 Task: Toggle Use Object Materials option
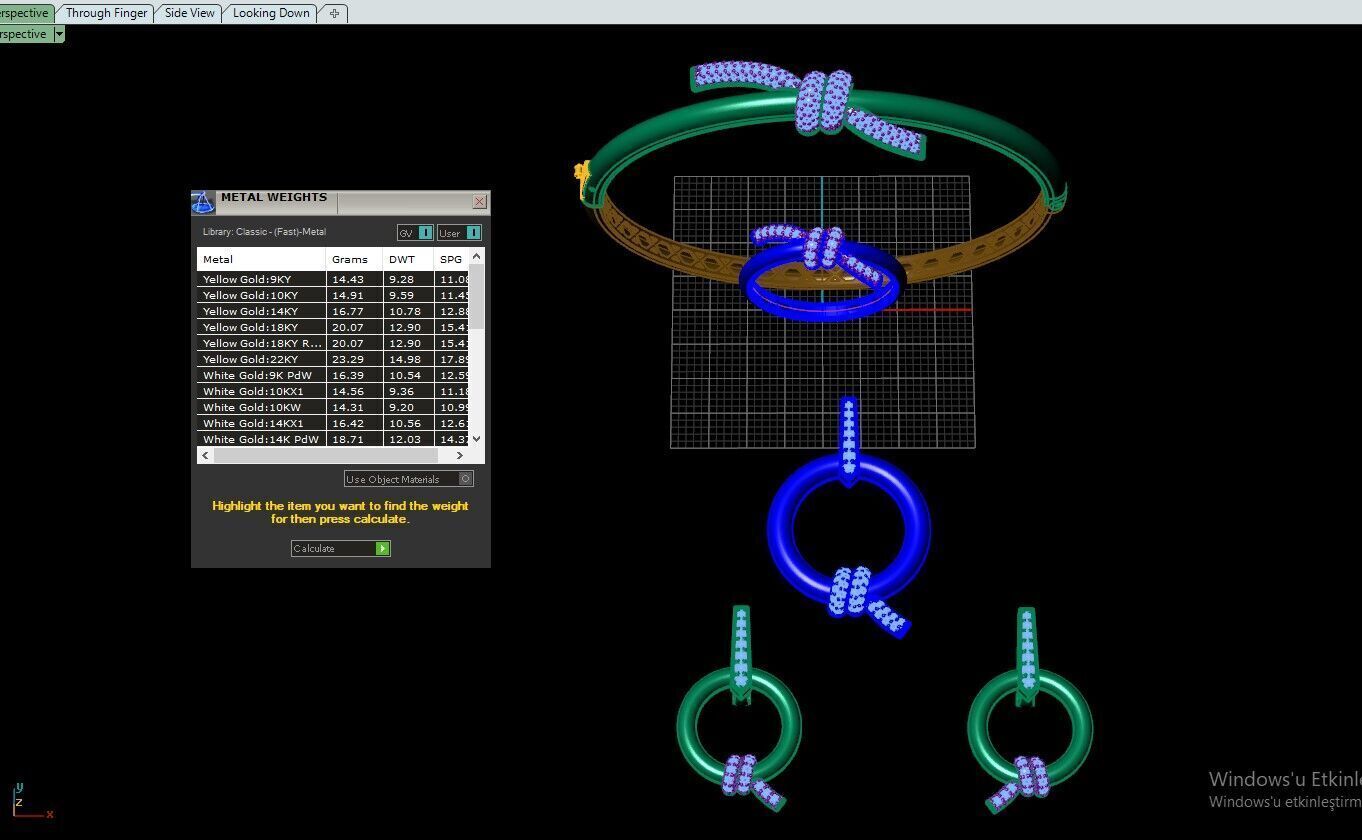pyautogui.click(x=408, y=479)
